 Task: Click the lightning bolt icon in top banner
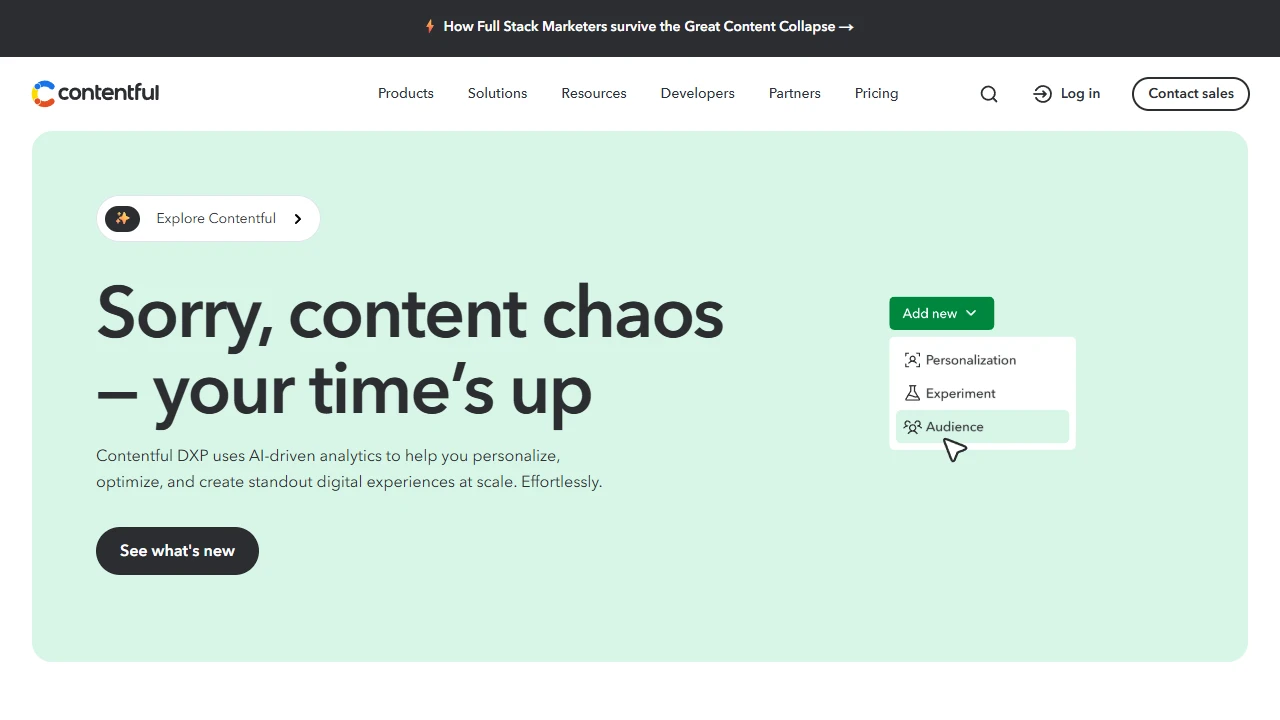tap(431, 27)
